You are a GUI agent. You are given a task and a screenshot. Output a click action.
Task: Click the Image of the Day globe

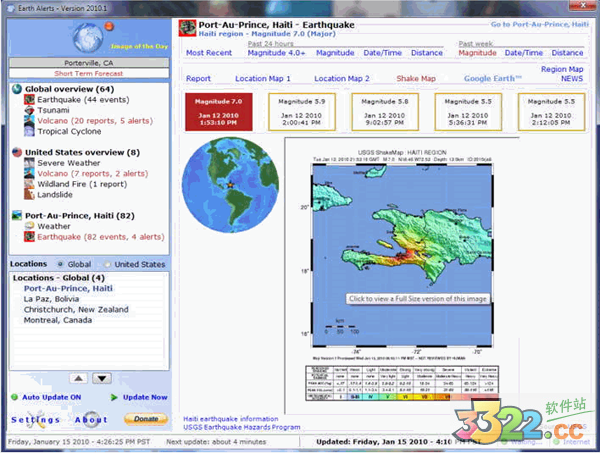pos(88,38)
